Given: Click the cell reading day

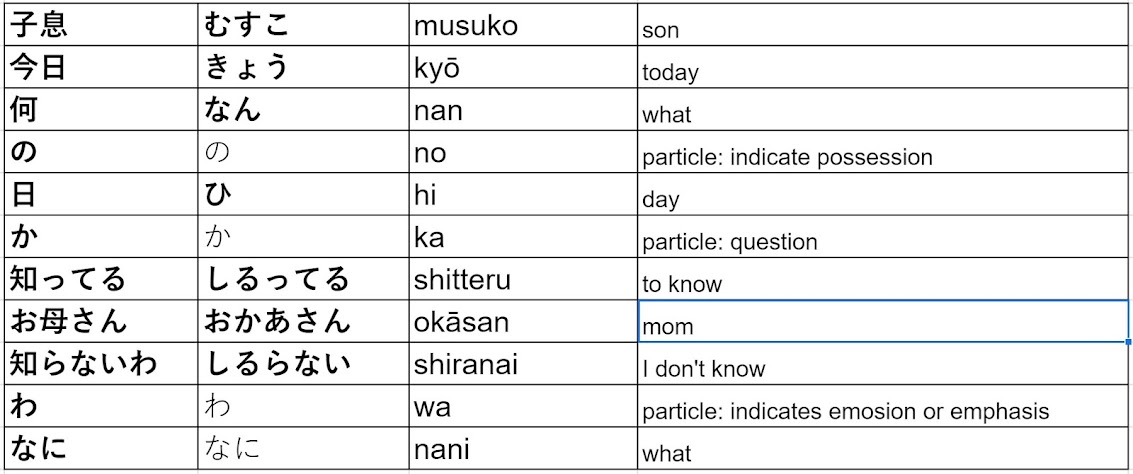Looking at the screenshot, I should [x=883, y=195].
